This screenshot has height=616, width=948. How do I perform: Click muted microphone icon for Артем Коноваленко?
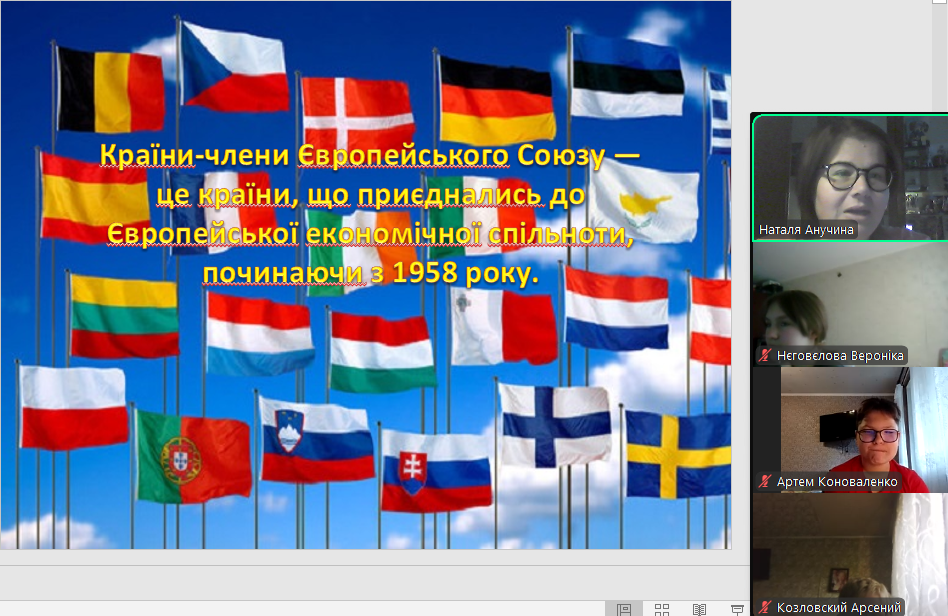click(x=766, y=482)
